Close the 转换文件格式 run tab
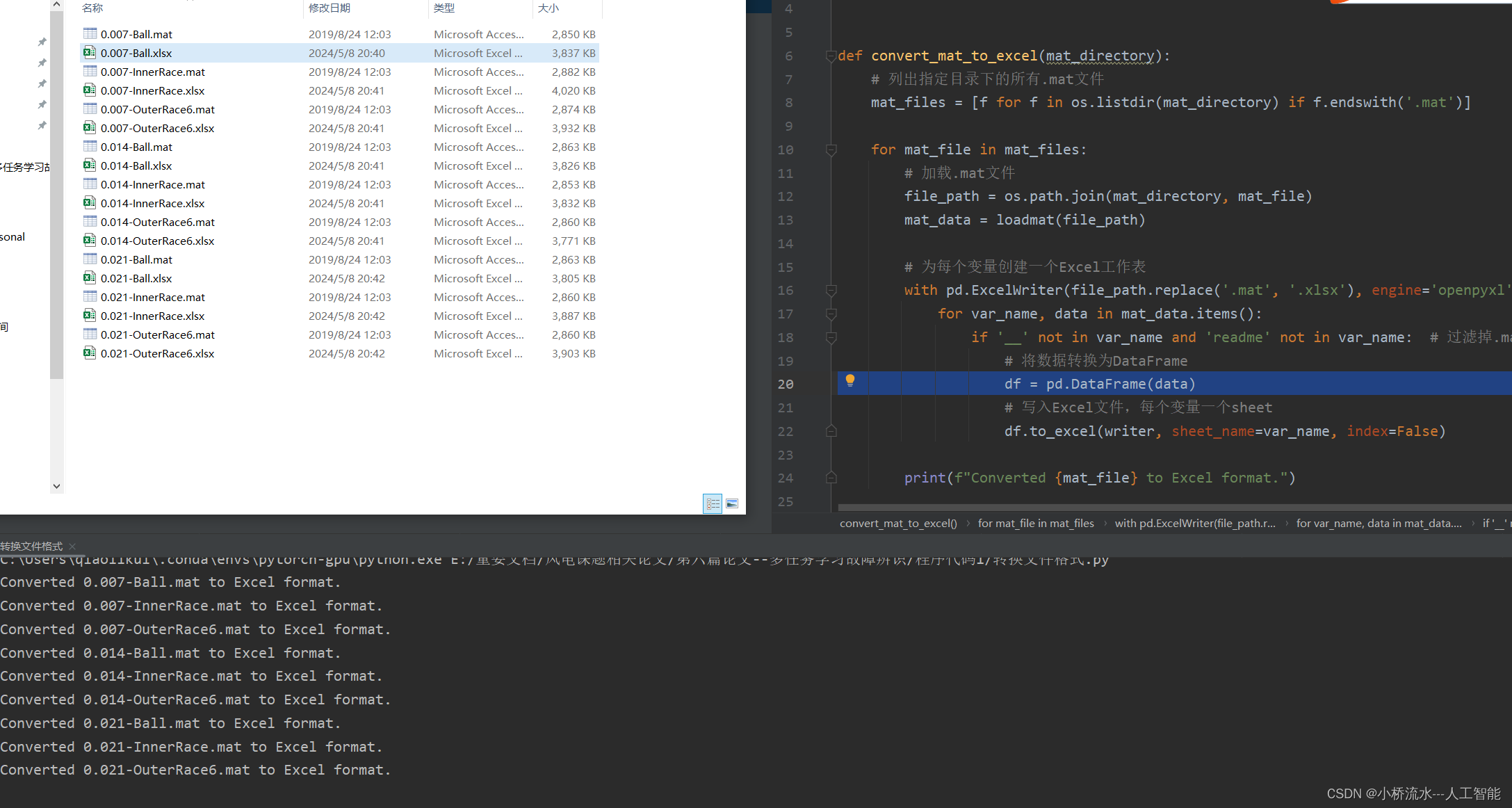Viewport: 1512px width, 808px height. (x=72, y=547)
